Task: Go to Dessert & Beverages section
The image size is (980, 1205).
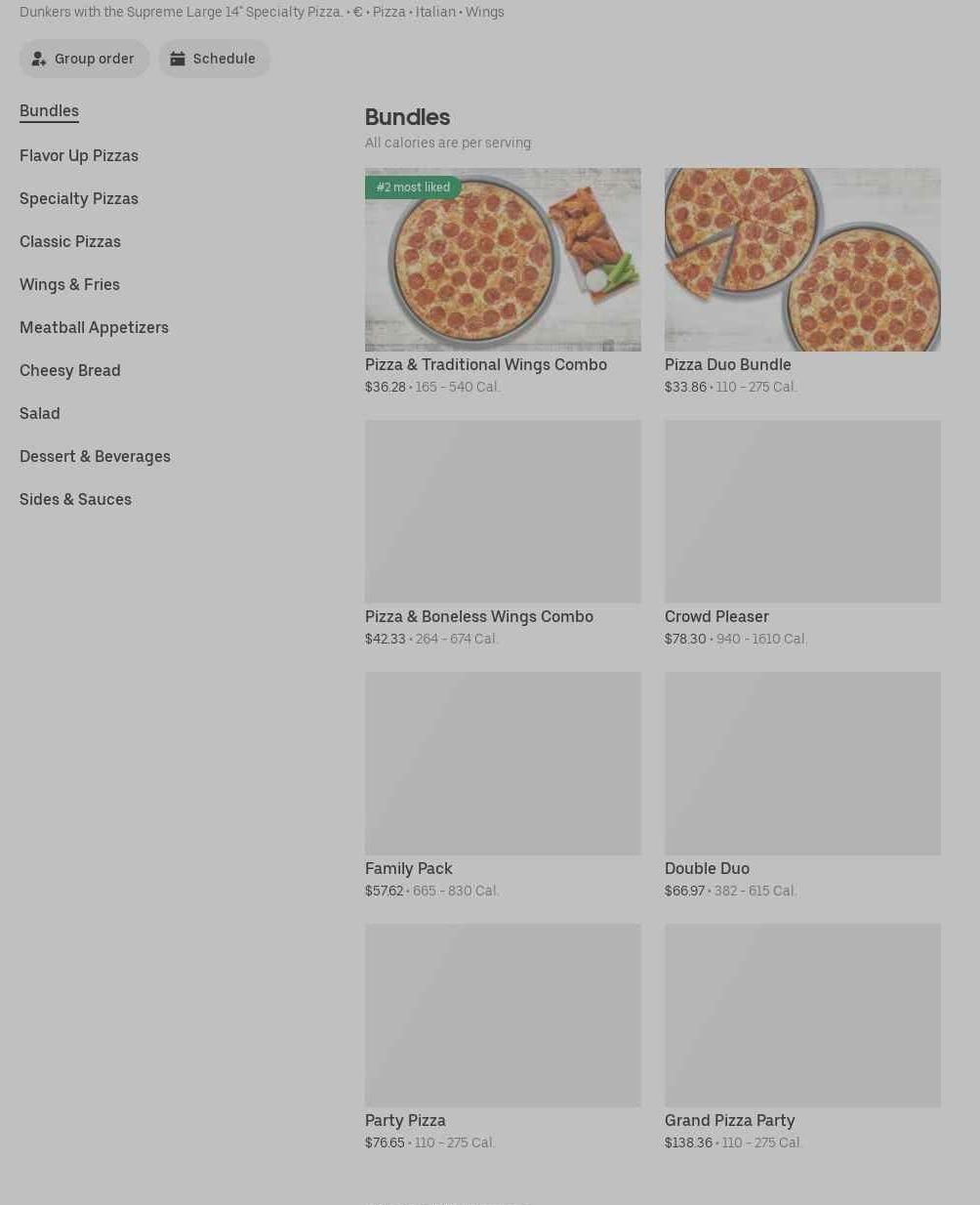Action: click(x=95, y=456)
